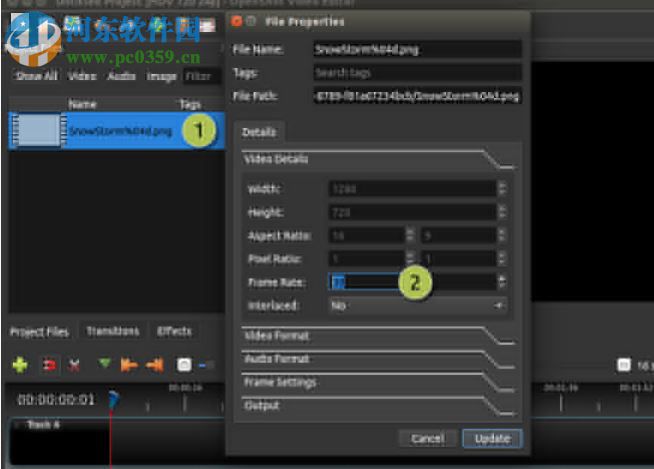Switch to the Effects tab
This screenshot has height=469, width=654.
point(174,331)
